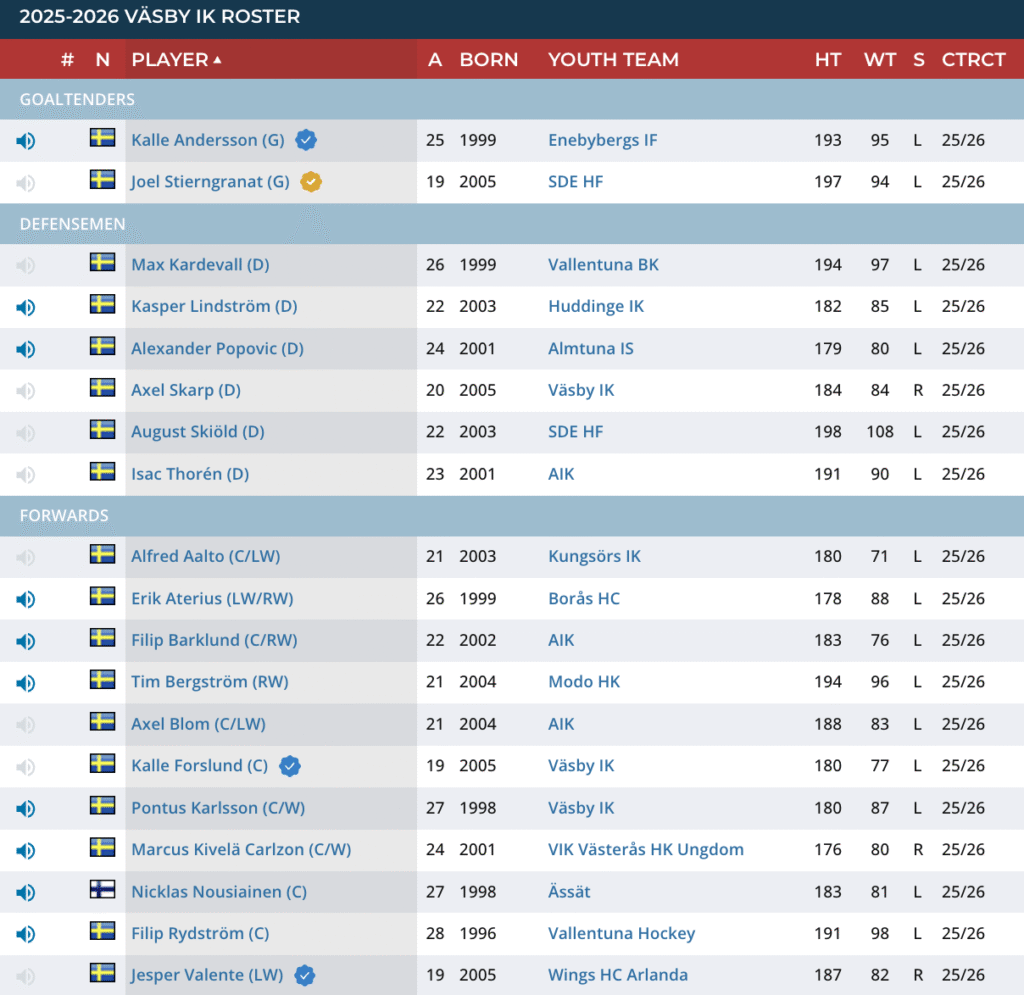1024x995 pixels.
Task: Click speaker icon for Pontus Karlsson
Action: pyautogui.click(x=25, y=809)
